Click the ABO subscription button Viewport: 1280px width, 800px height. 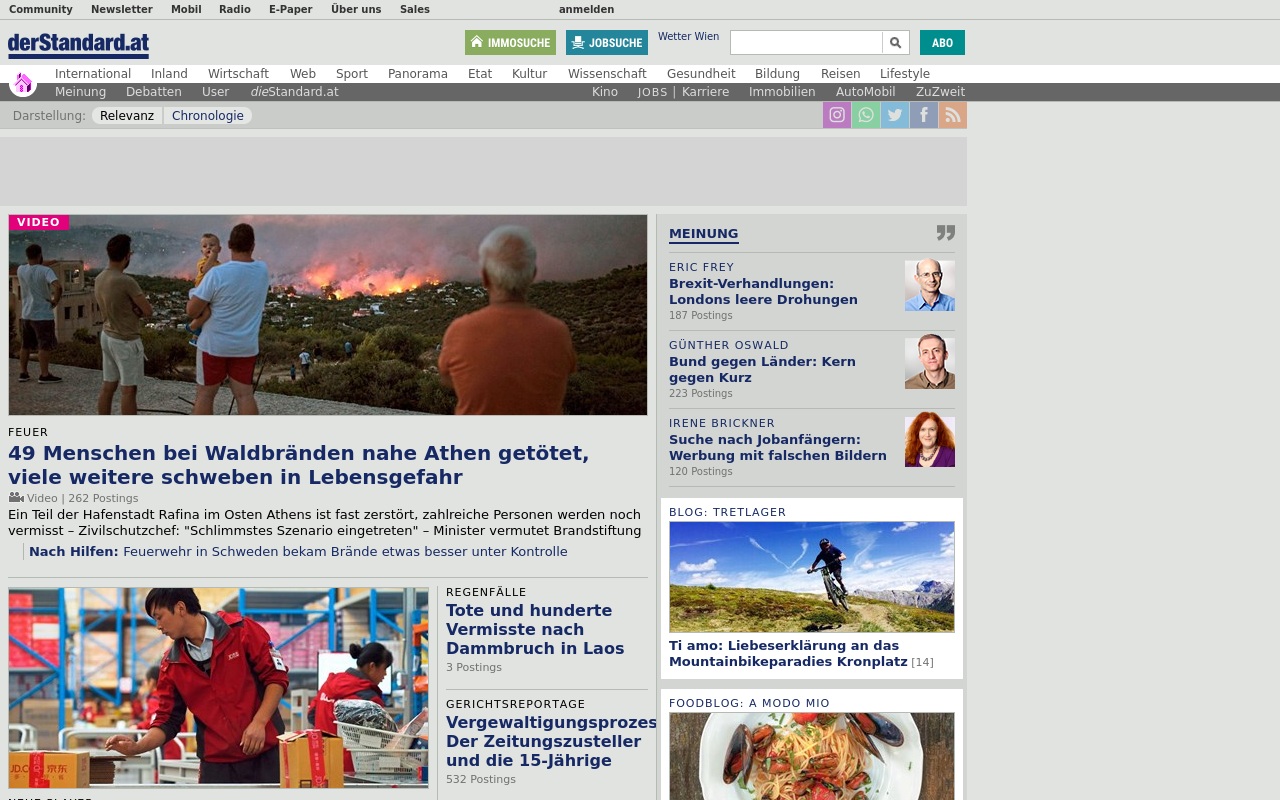[x=942, y=43]
